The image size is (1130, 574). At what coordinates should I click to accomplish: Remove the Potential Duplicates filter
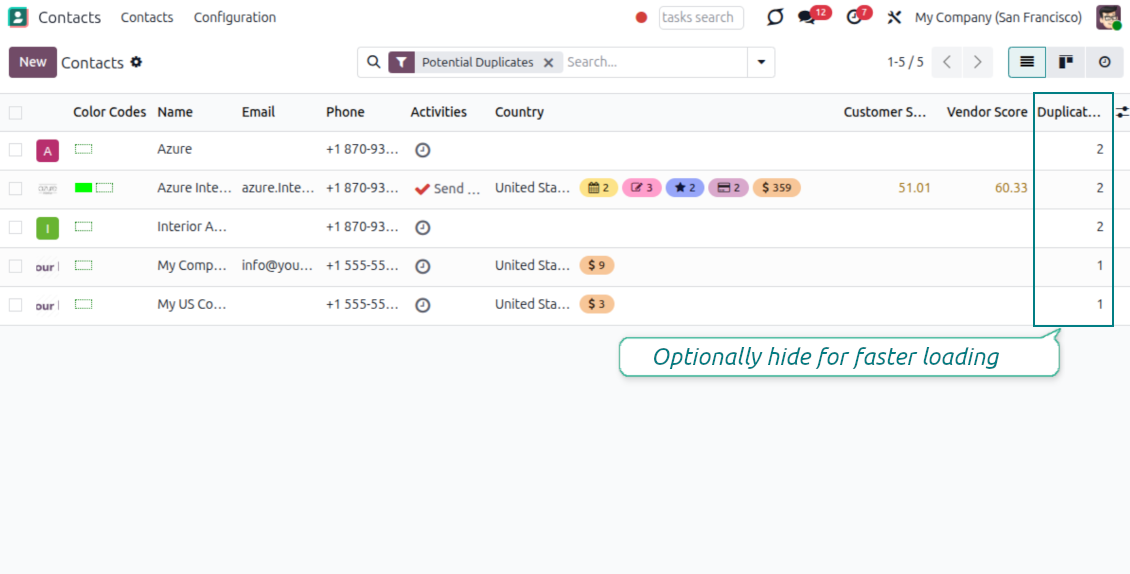pyautogui.click(x=548, y=62)
